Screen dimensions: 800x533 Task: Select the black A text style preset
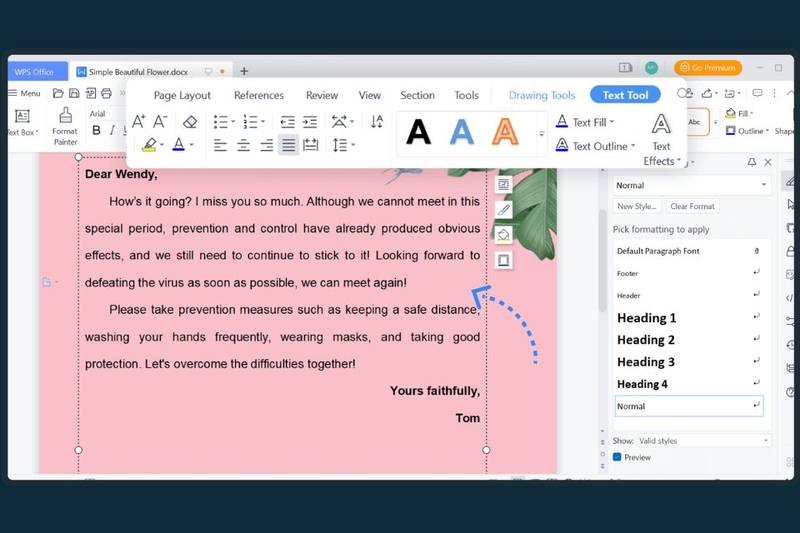pos(418,133)
